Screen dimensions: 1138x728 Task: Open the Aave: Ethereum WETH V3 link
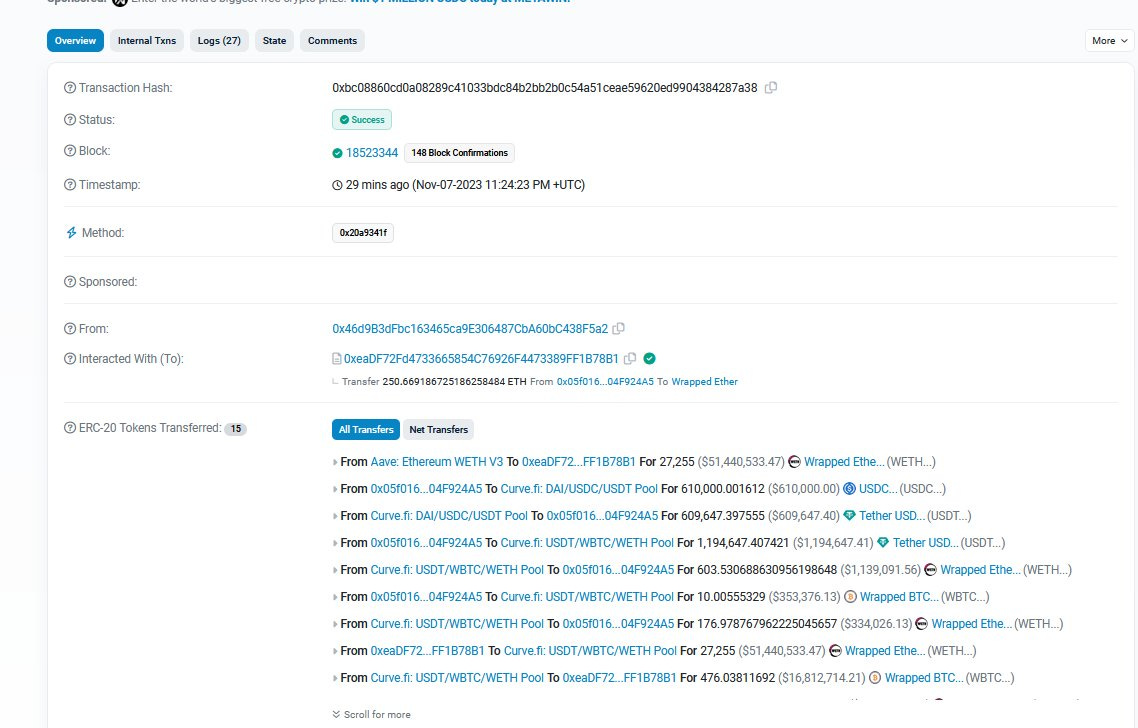pyautogui.click(x=437, y=462)
